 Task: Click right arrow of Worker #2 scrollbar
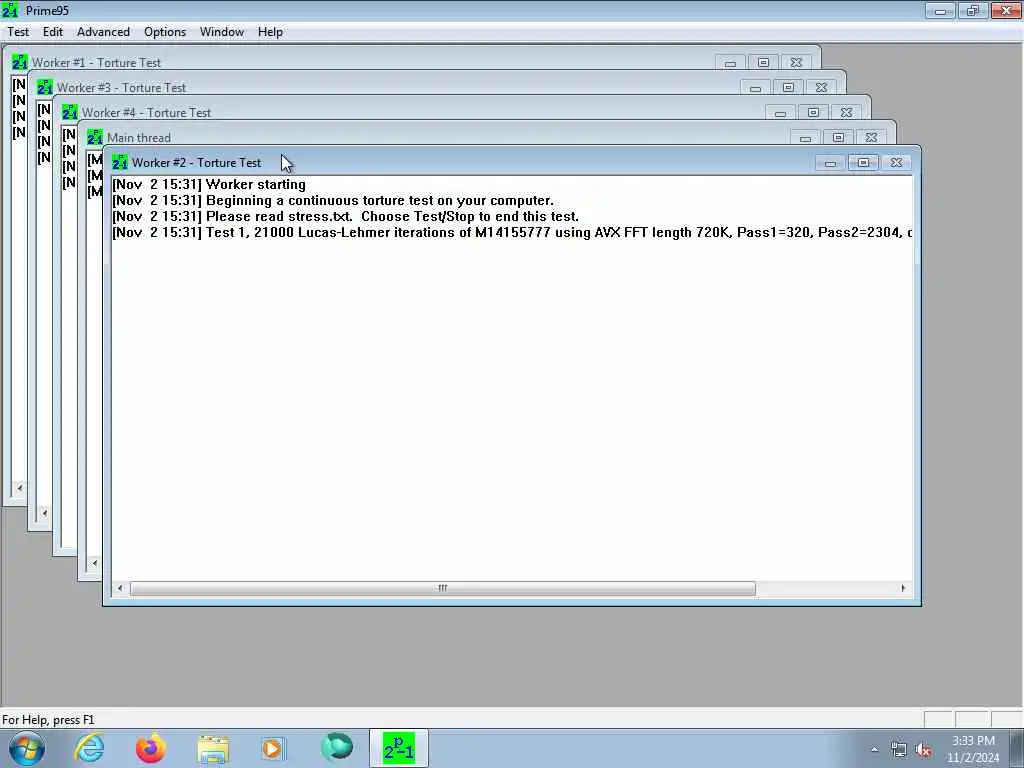[903, 588]
